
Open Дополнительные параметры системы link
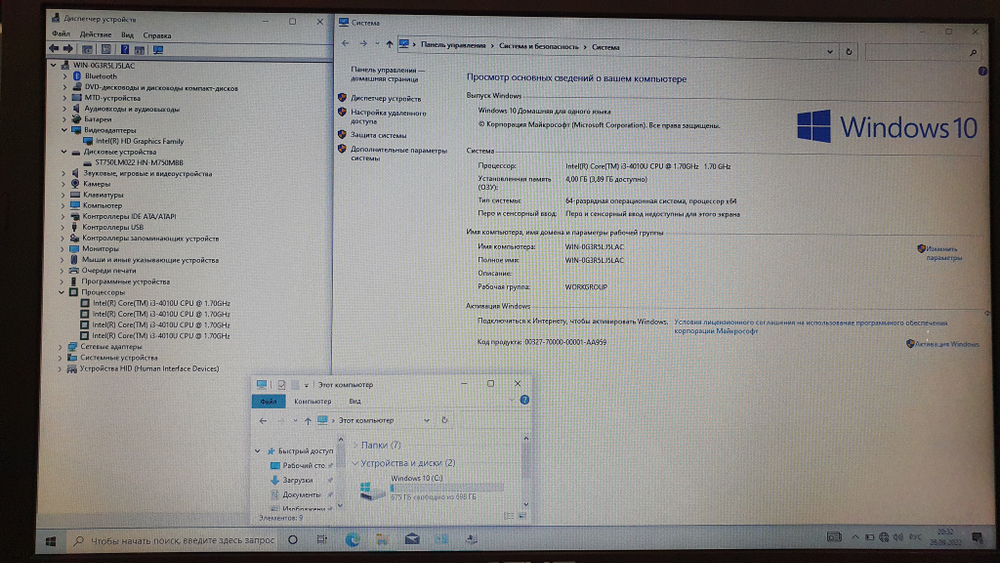click(399, 154)
